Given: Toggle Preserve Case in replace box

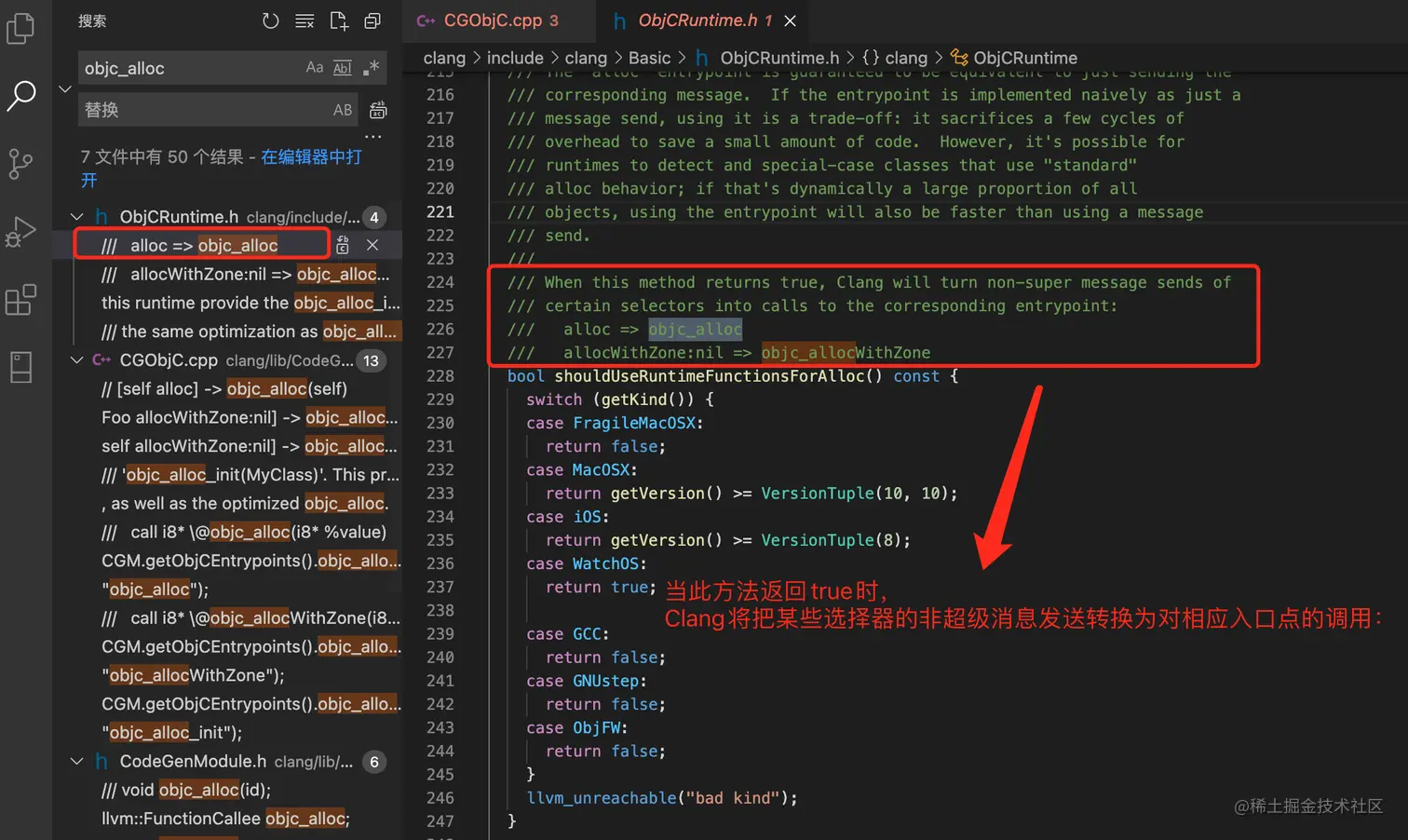Looking at the screenshot, I should 343,110.
